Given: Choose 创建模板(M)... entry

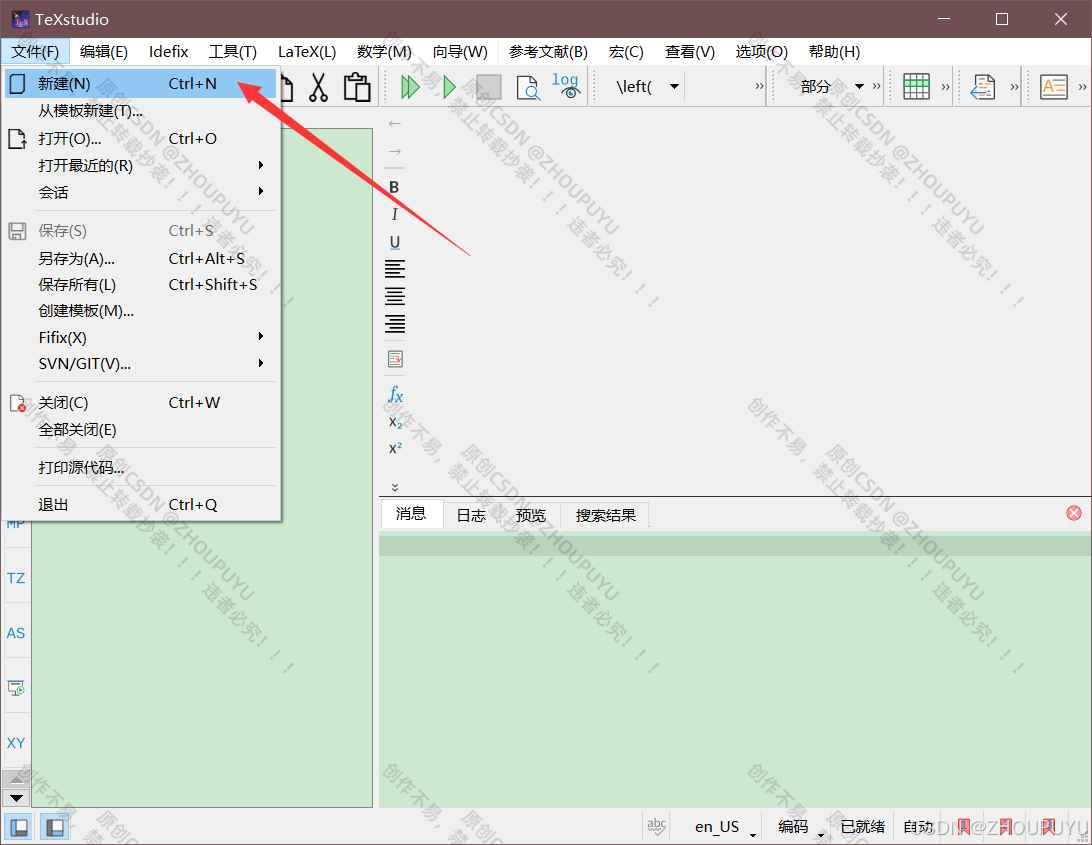Looking at the screenshot, I should (x=141, y=311).
